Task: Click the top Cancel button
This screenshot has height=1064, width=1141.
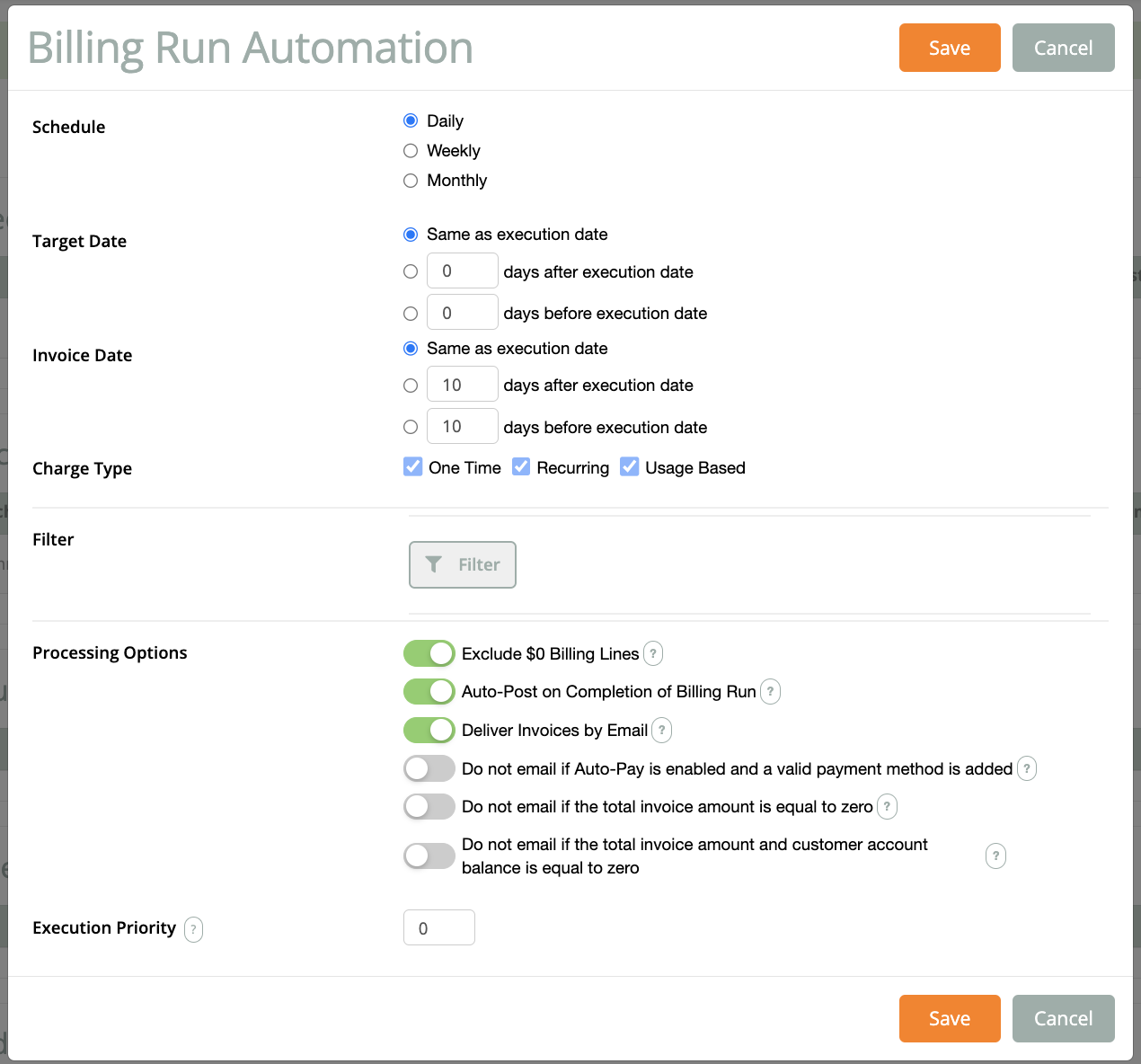Action: point(1064,48)
